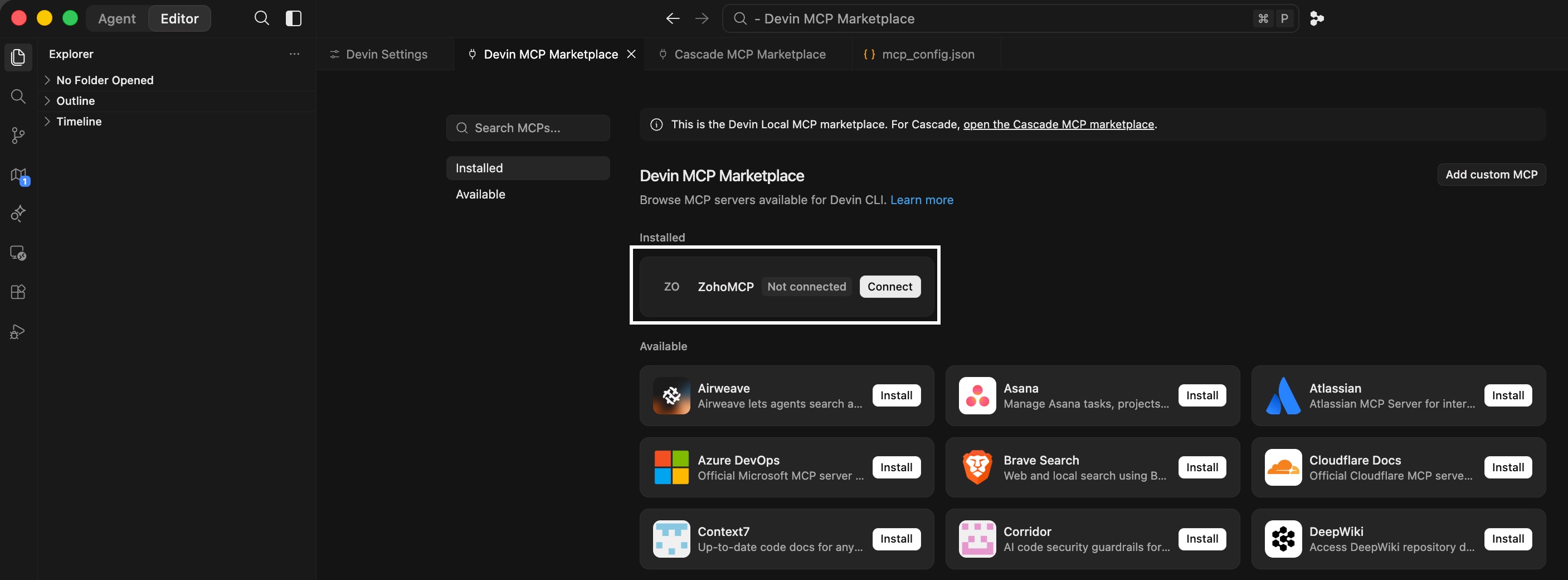
Task: Go forward with the right arrow
Action: point(702,18)
